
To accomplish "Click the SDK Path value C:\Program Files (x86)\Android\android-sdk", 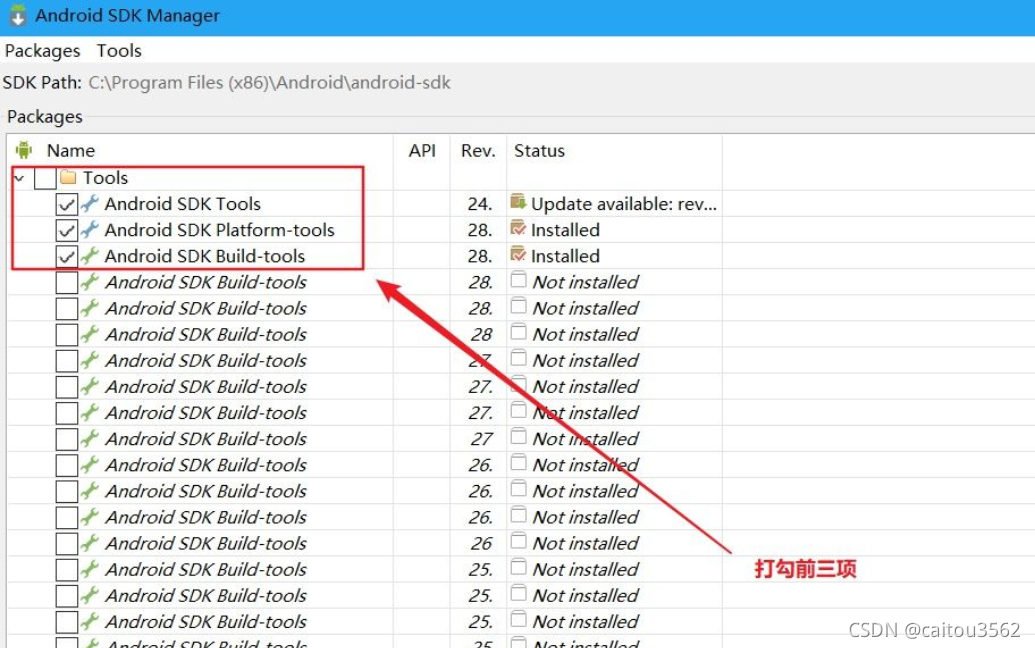I will [x=269, y=82].
